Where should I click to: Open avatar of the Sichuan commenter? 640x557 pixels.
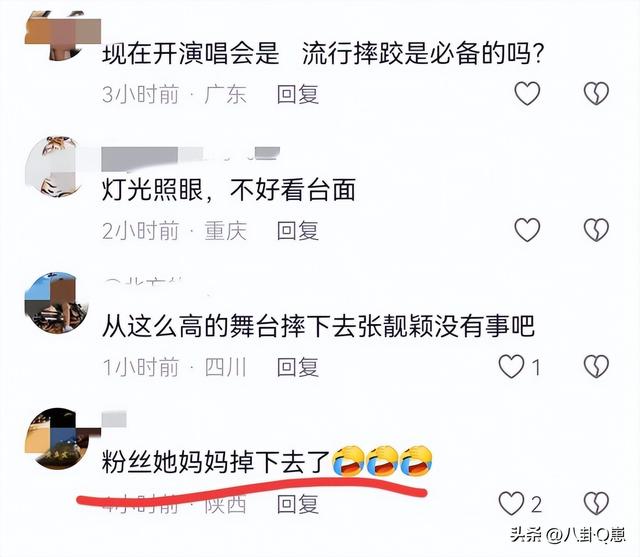pyautogui.click(x=56, y=303)
